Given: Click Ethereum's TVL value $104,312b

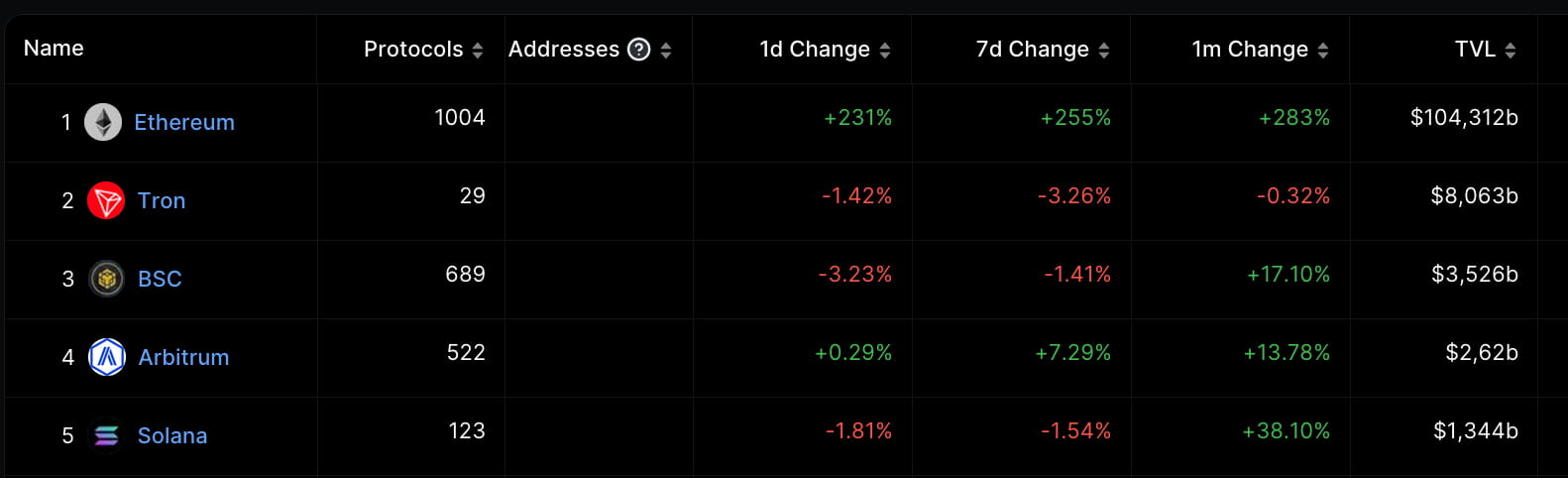Looking at the screenshot, I should (x=1464, y=118).
